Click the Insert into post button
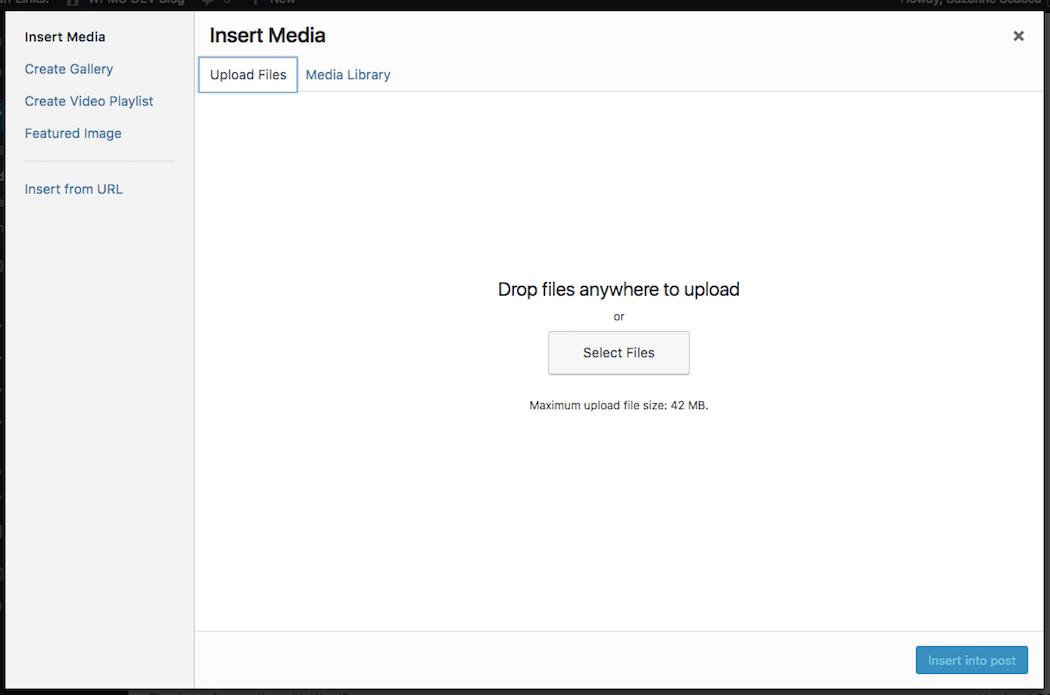Viewport: 1050px width, 695px height. 971,660
